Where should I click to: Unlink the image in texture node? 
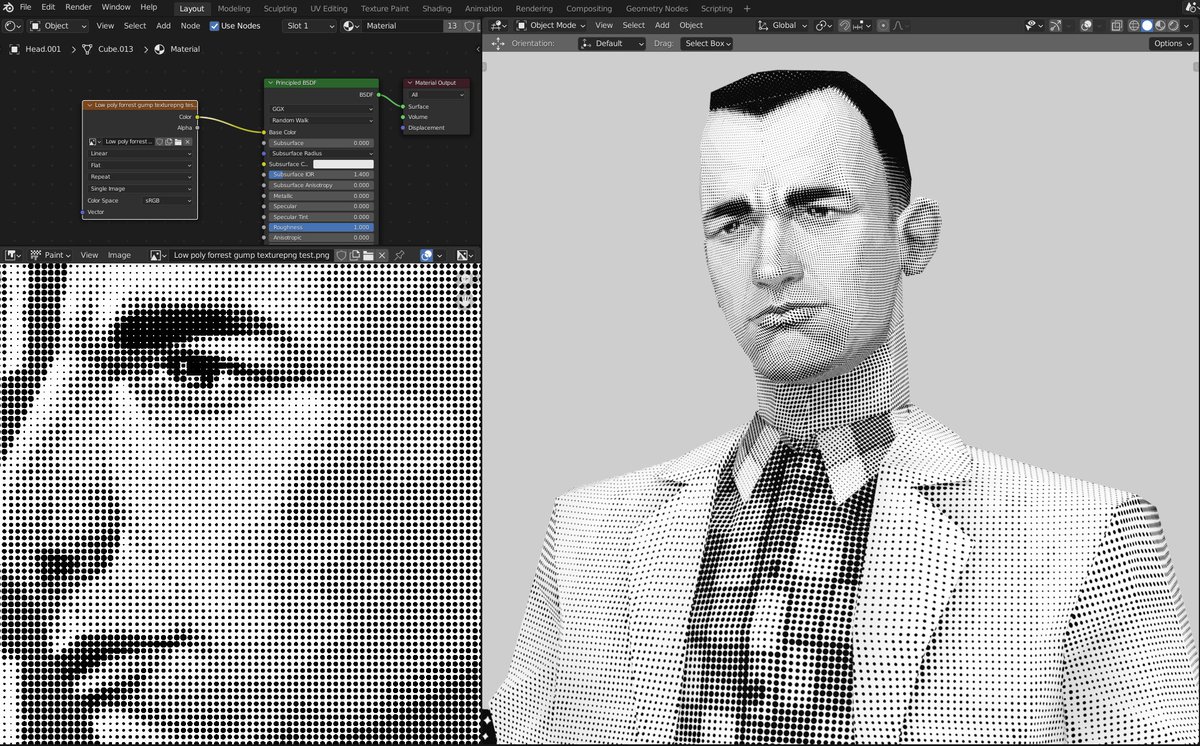tap(187, 142)
